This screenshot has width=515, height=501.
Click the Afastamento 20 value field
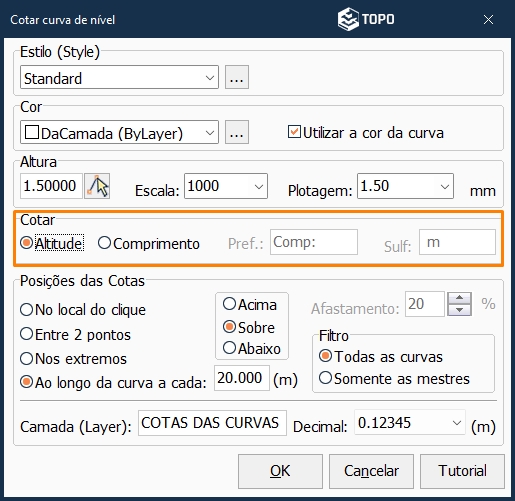[425, 304]
